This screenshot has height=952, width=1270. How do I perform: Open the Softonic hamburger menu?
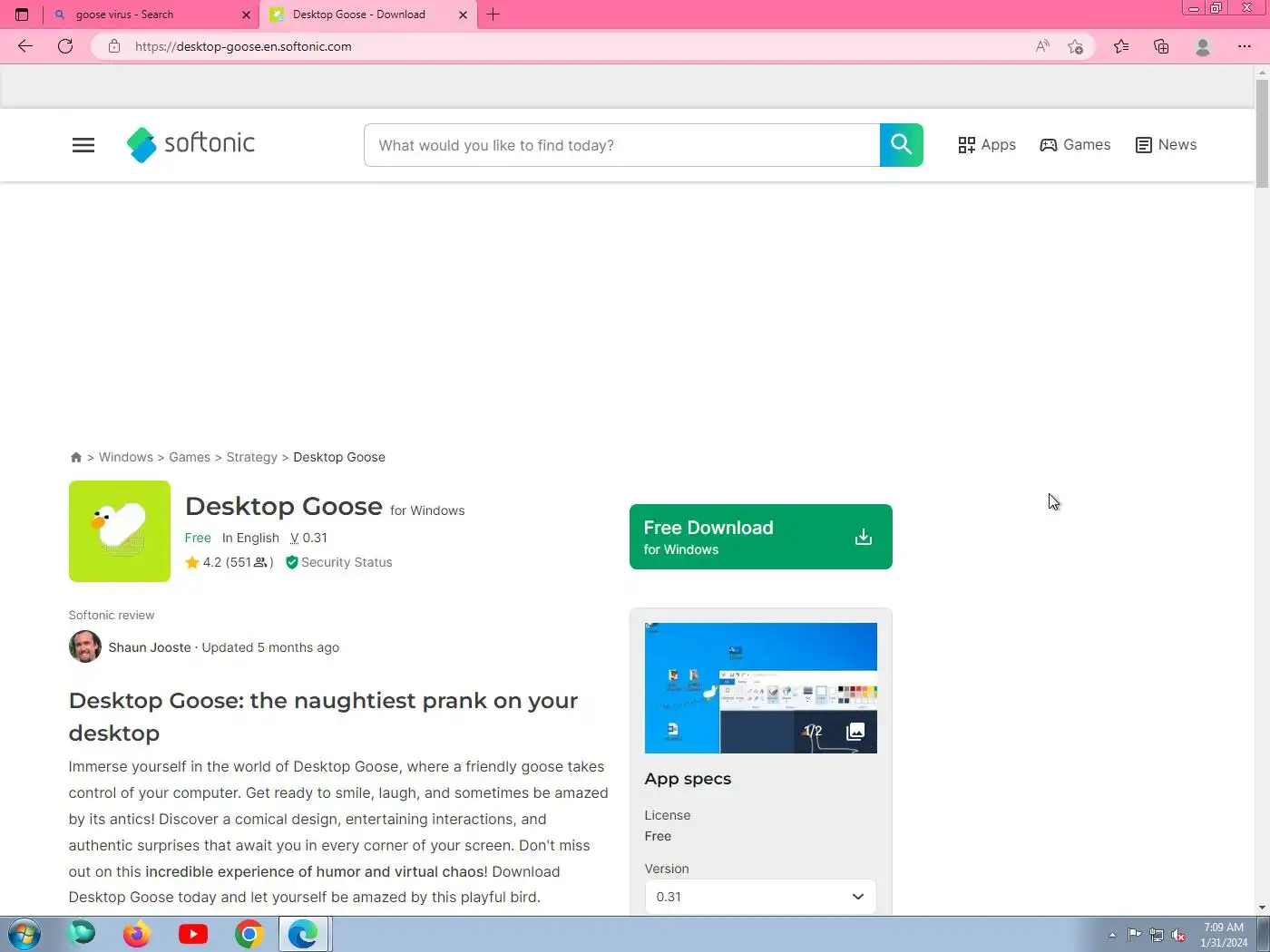(x=83, y=145)
